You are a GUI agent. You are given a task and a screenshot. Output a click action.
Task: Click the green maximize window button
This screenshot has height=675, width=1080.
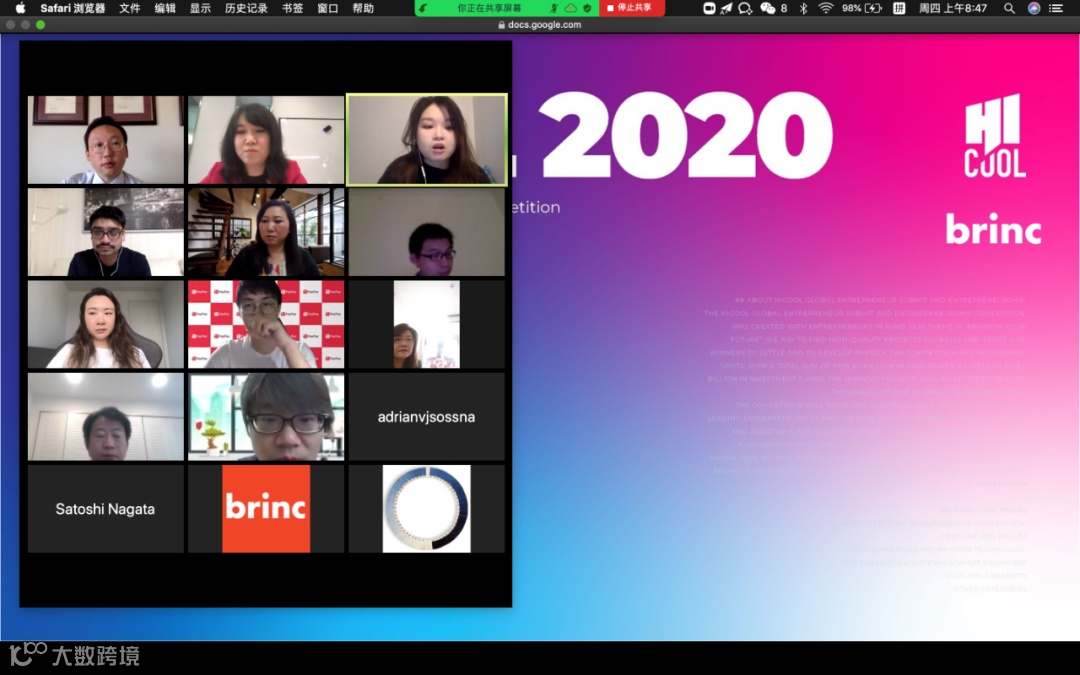coord(41,25)
